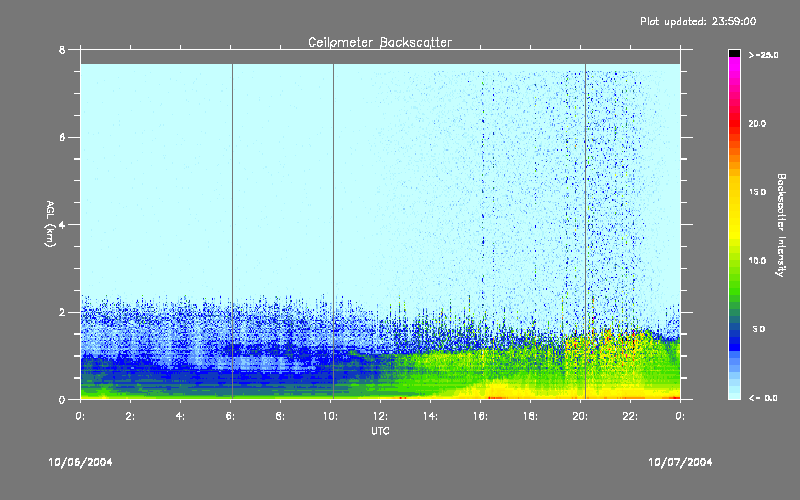The width and height of the screenshot is (800, 500).
Task: Click the UTC tick label '8:'
Action: click(x=280, y=416)
